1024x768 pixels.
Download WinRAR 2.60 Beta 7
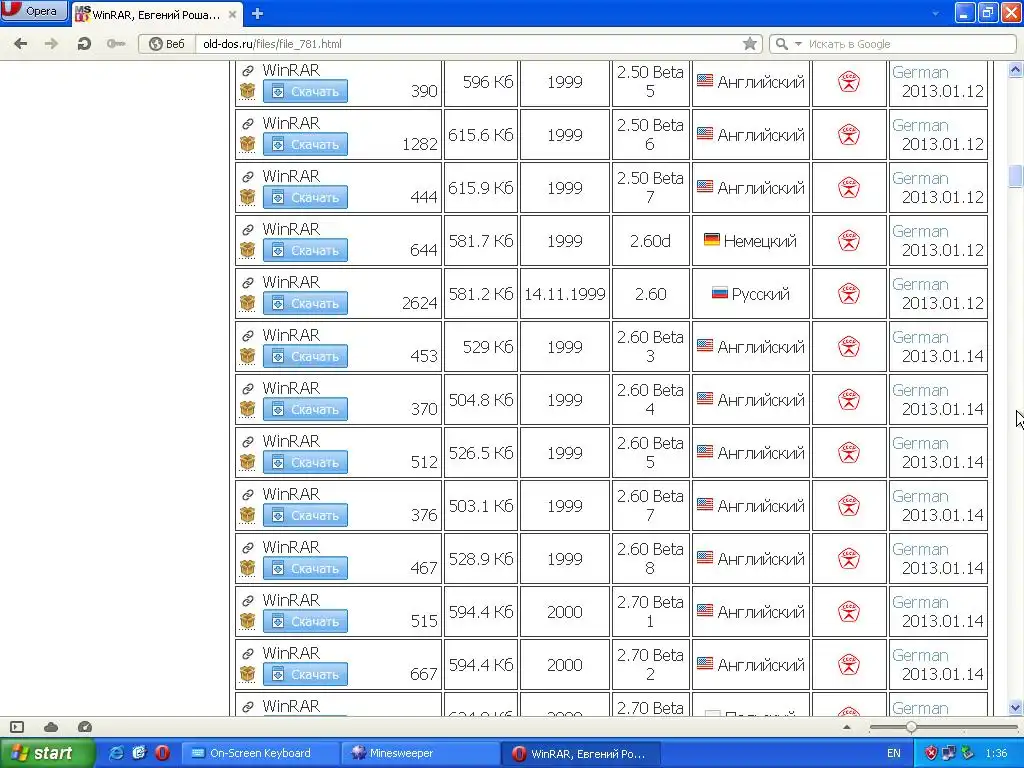click(305, 515)
